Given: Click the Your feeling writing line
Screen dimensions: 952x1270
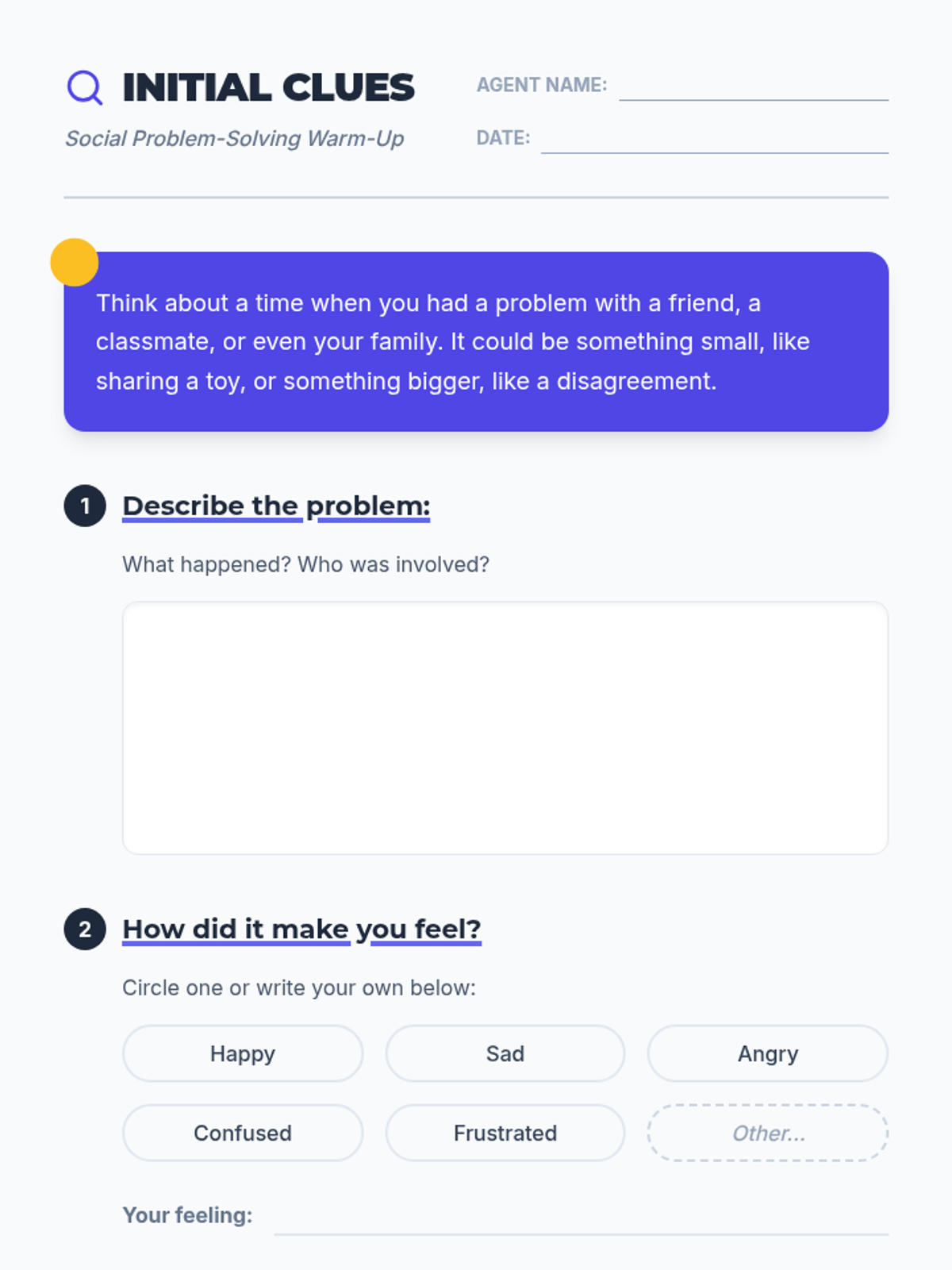Looking at the screenshot, I should [581, 1219].
